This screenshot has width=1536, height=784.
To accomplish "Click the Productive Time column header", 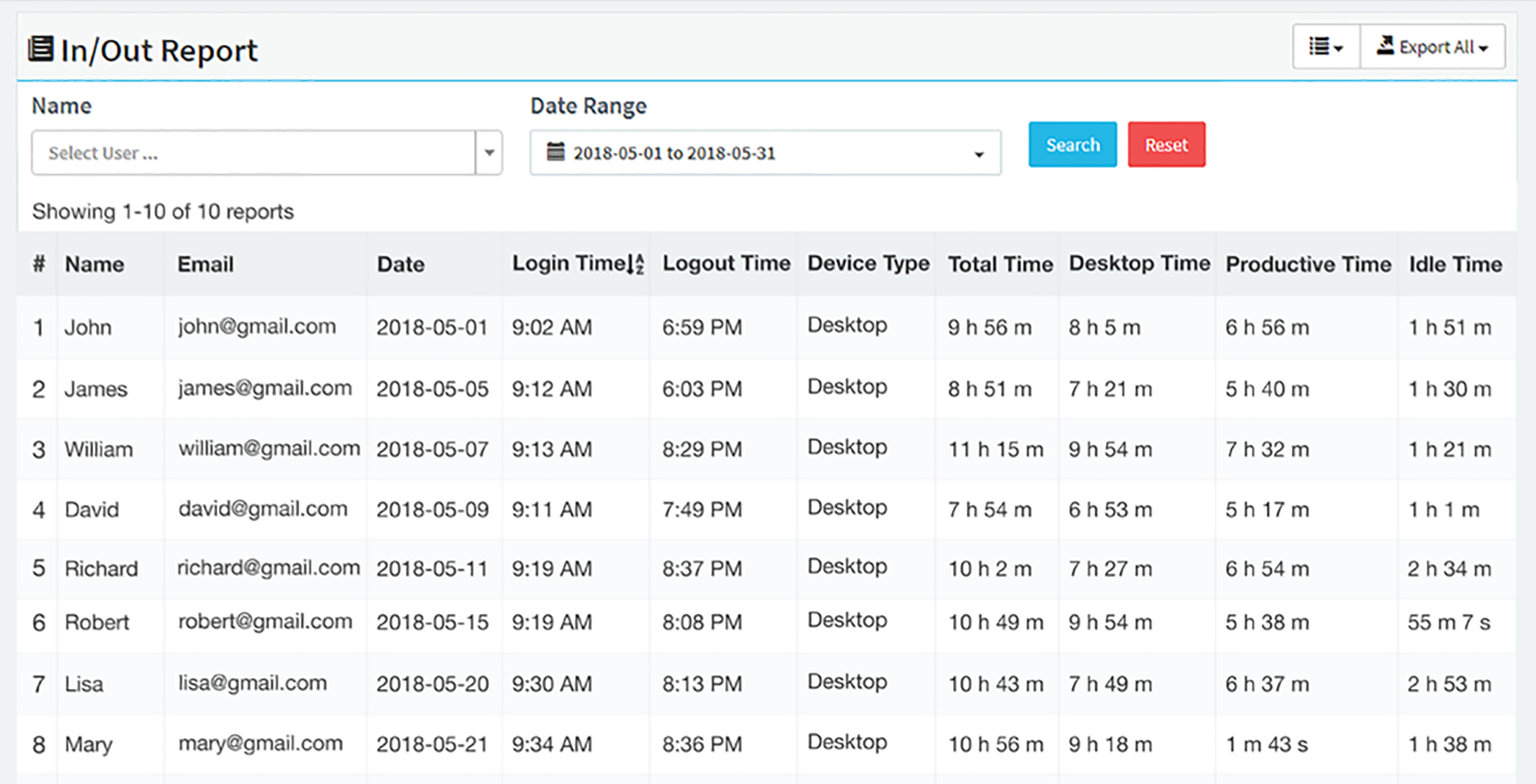I will (x=1308, y=264).
